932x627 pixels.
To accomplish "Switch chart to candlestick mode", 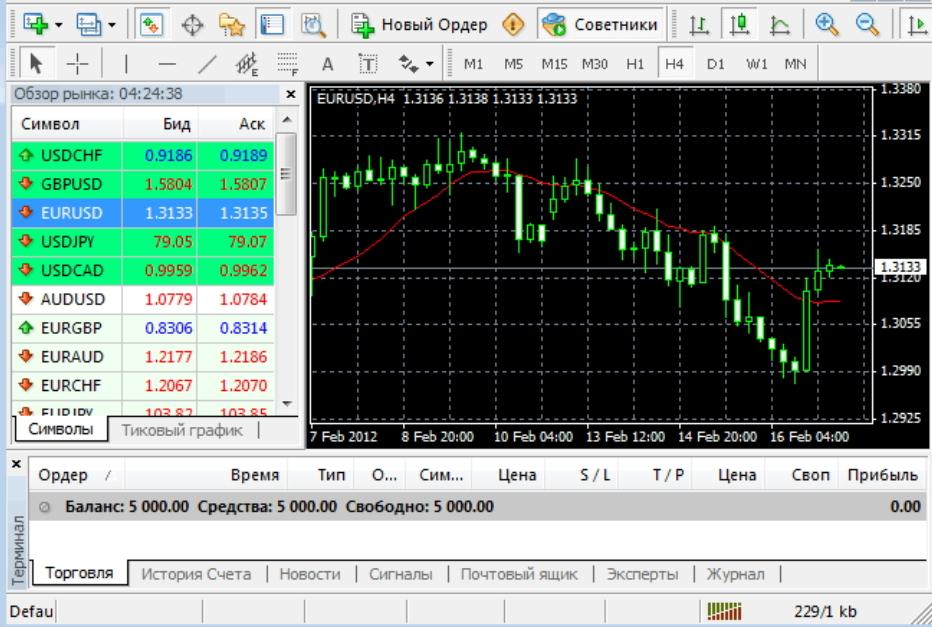I will (x=741, y=24).
